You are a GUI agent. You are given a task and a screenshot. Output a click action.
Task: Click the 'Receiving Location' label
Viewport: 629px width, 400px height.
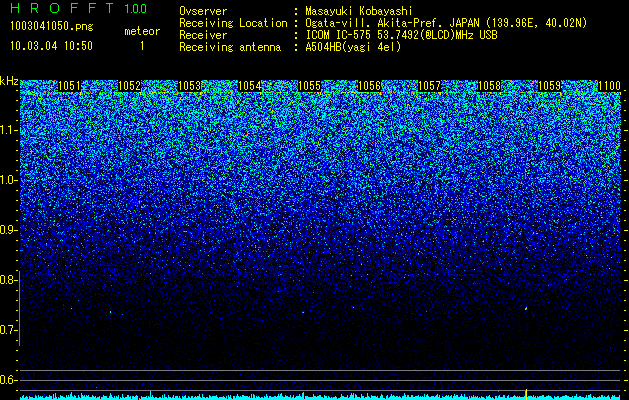coord(233,23)
